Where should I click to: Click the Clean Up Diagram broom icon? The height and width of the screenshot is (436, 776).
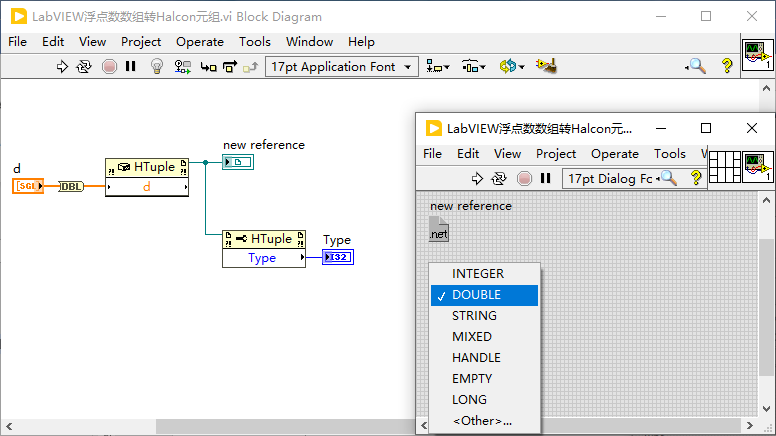tap(546, 66)
